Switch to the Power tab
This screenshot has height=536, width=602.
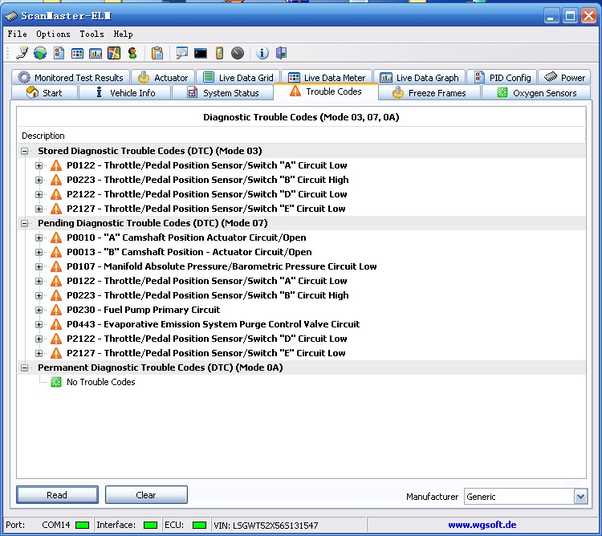click(565, 78)
